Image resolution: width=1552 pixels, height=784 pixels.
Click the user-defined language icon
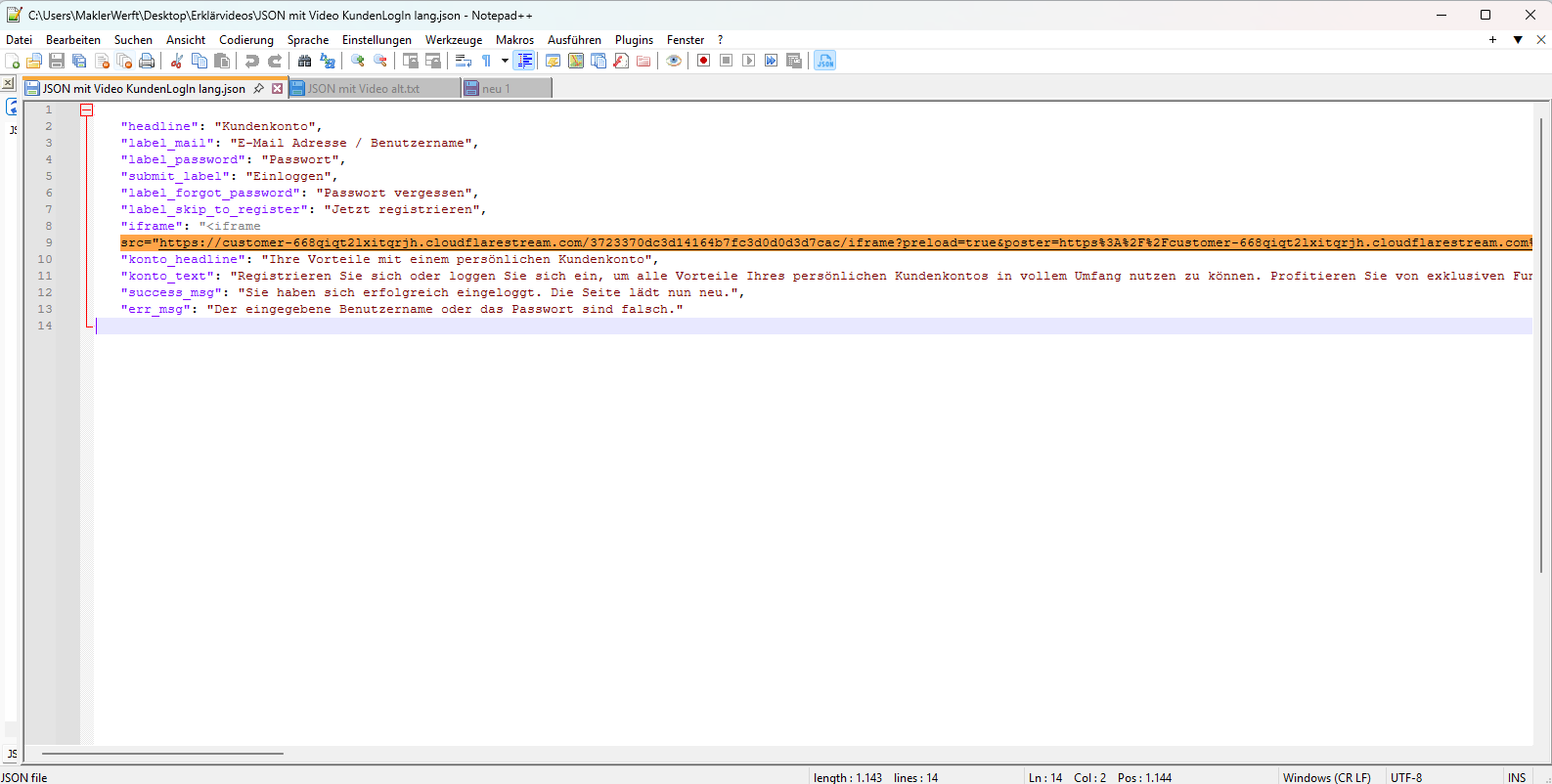tap(554, 61)
